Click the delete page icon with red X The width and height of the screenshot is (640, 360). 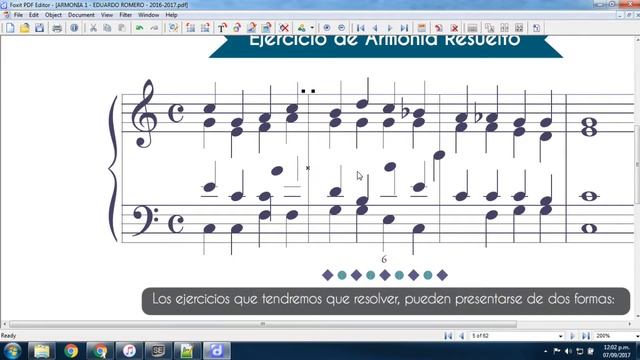(454, 28)
